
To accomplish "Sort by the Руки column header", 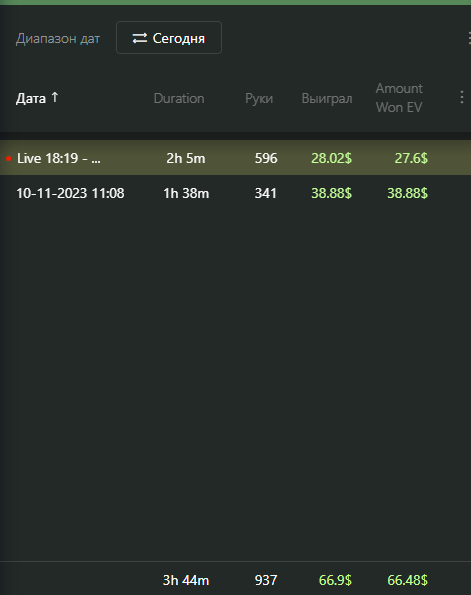I will click(259, 98).
